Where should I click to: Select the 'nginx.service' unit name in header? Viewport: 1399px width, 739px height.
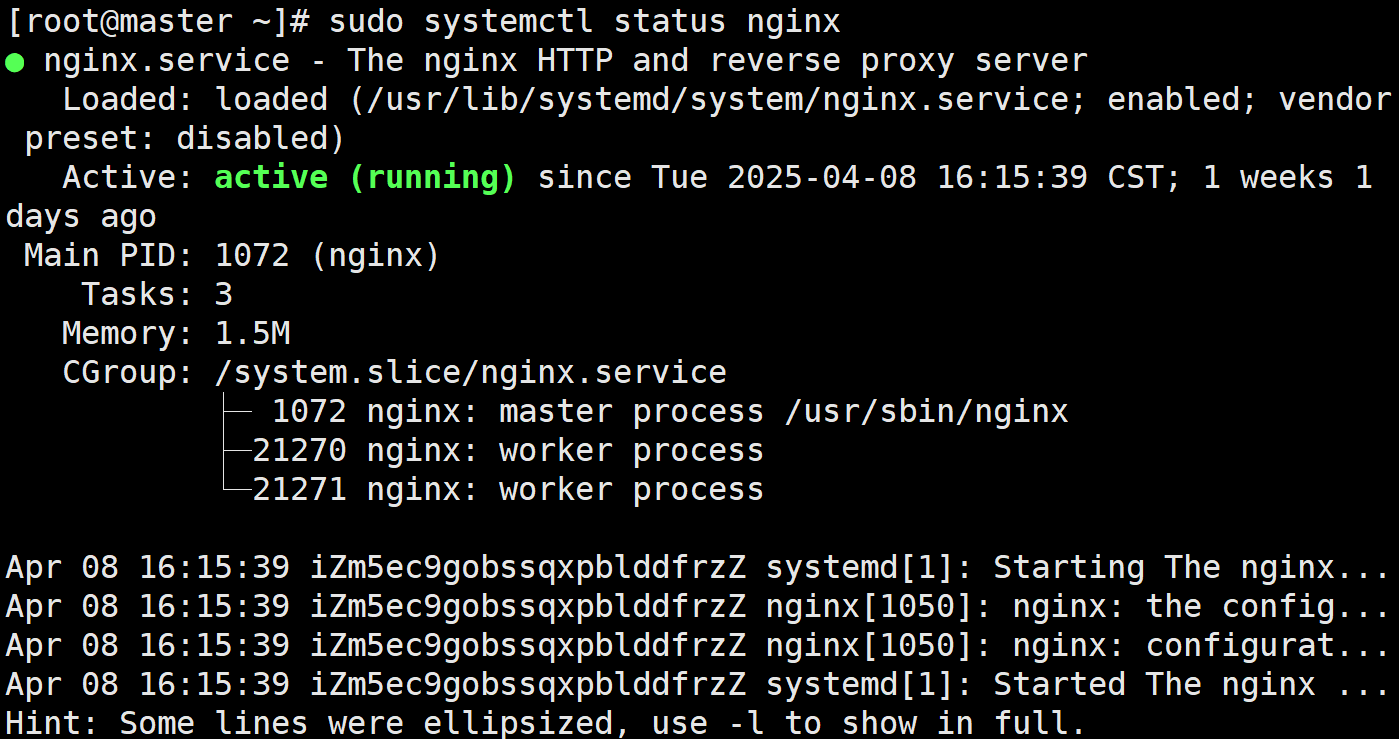pyautogui.click(x=167, y=62)
